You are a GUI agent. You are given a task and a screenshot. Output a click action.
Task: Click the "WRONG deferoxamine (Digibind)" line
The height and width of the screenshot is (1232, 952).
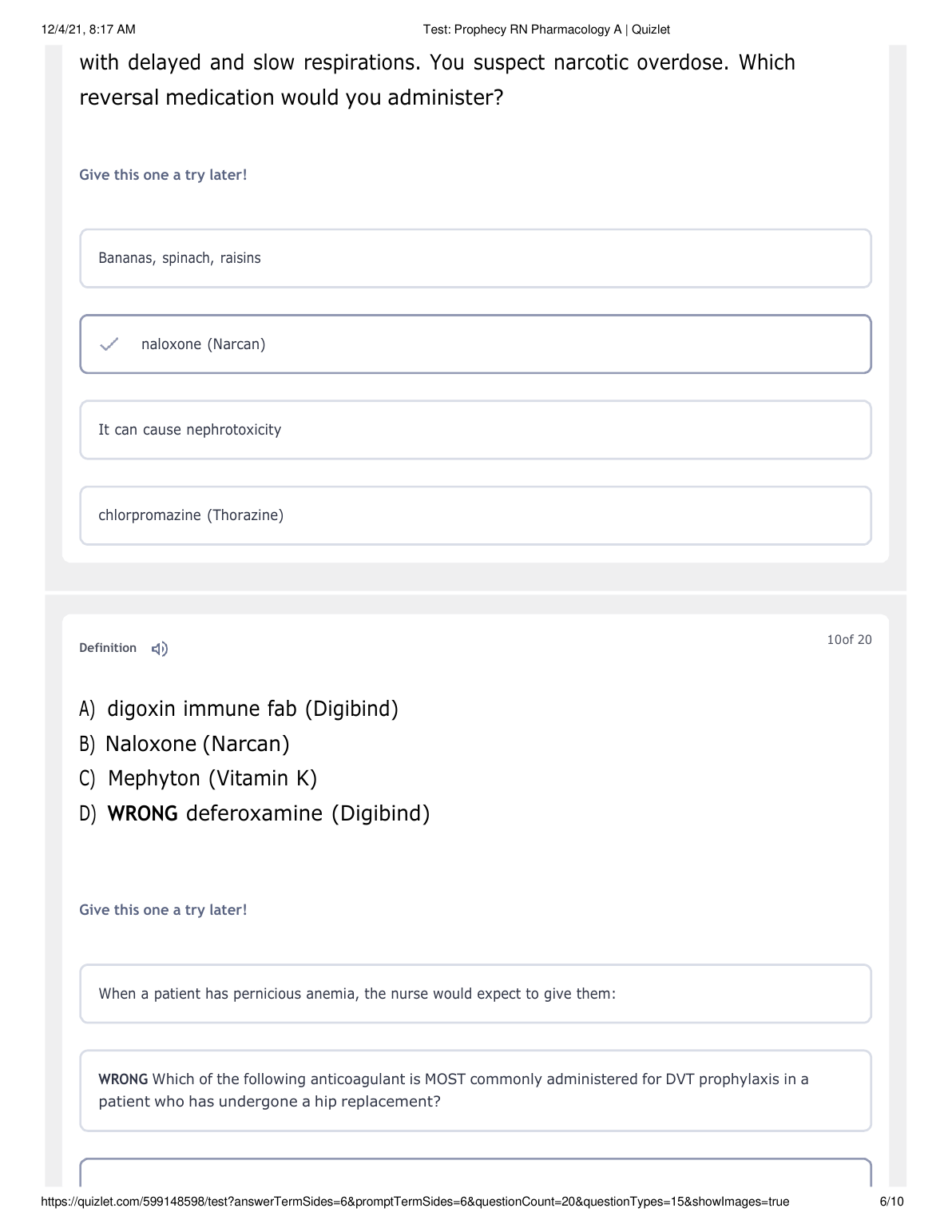click(268, 813)
